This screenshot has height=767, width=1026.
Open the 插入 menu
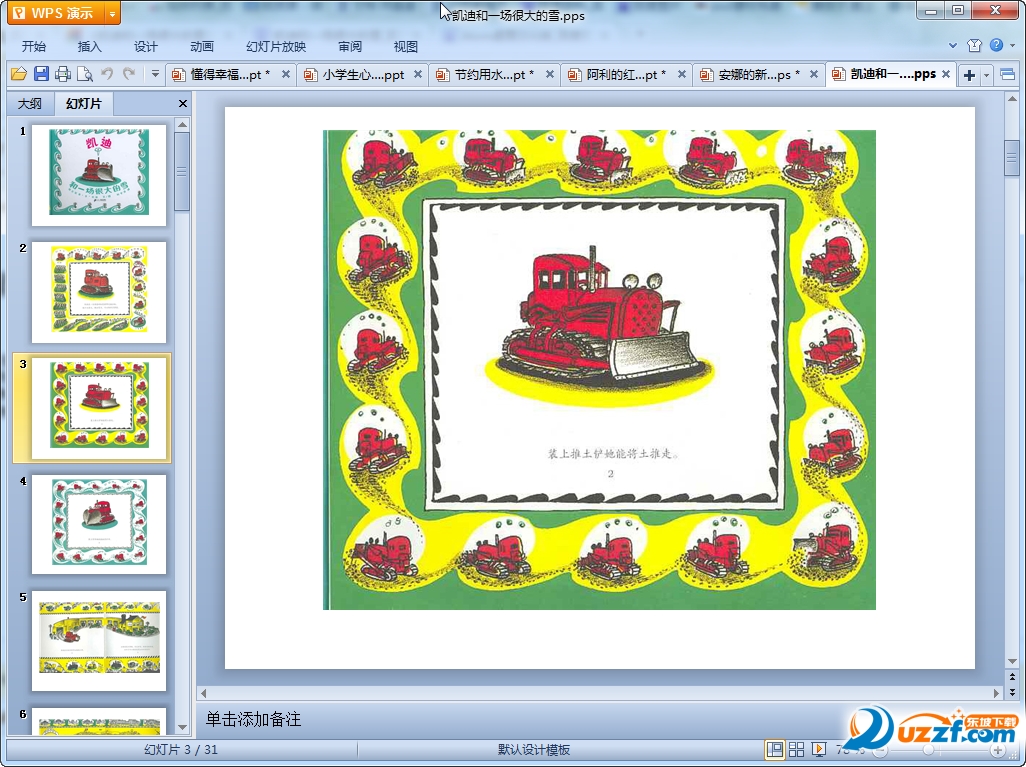pos(90,46)
